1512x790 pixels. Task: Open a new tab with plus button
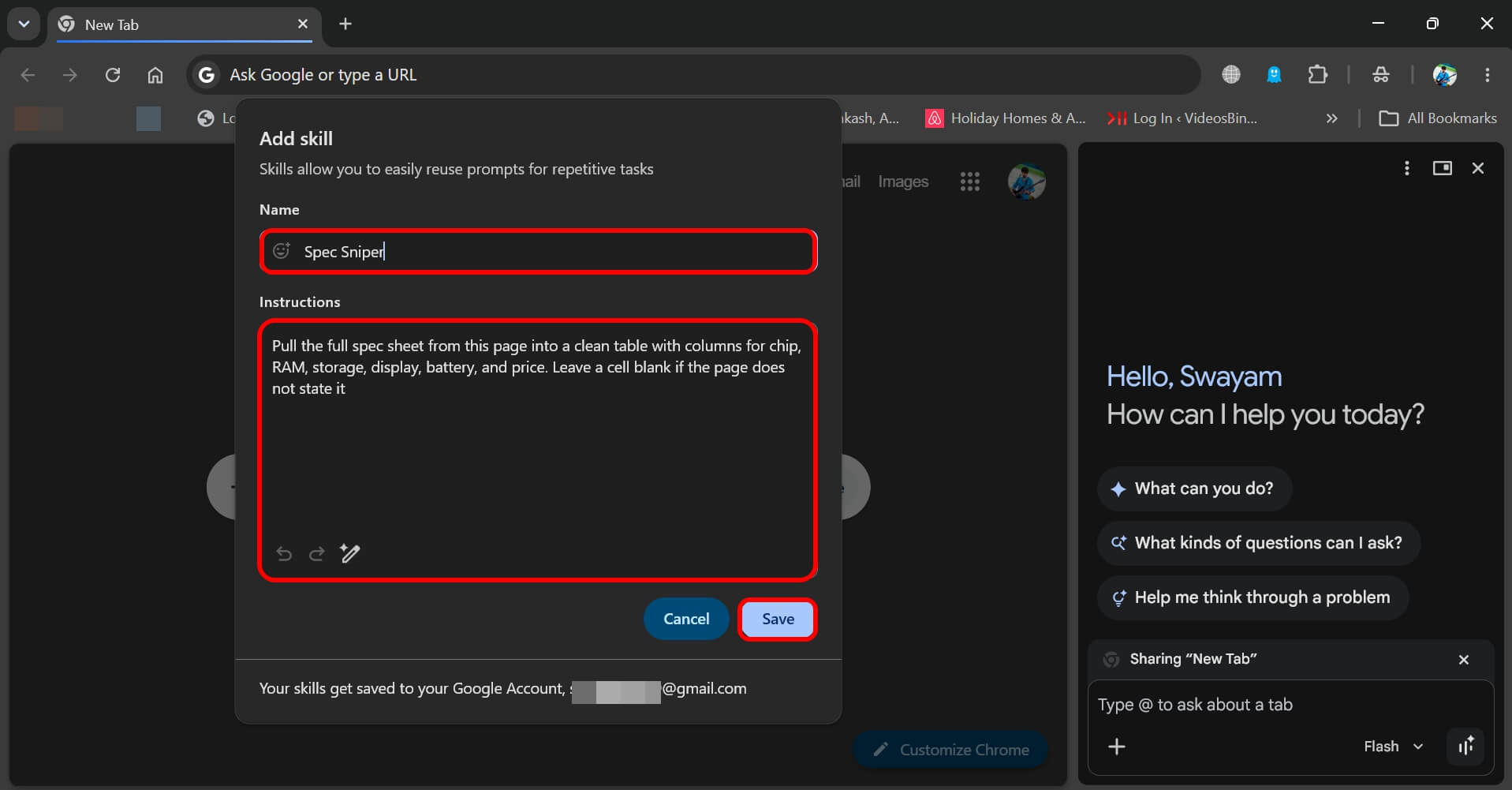pos(345,24)
